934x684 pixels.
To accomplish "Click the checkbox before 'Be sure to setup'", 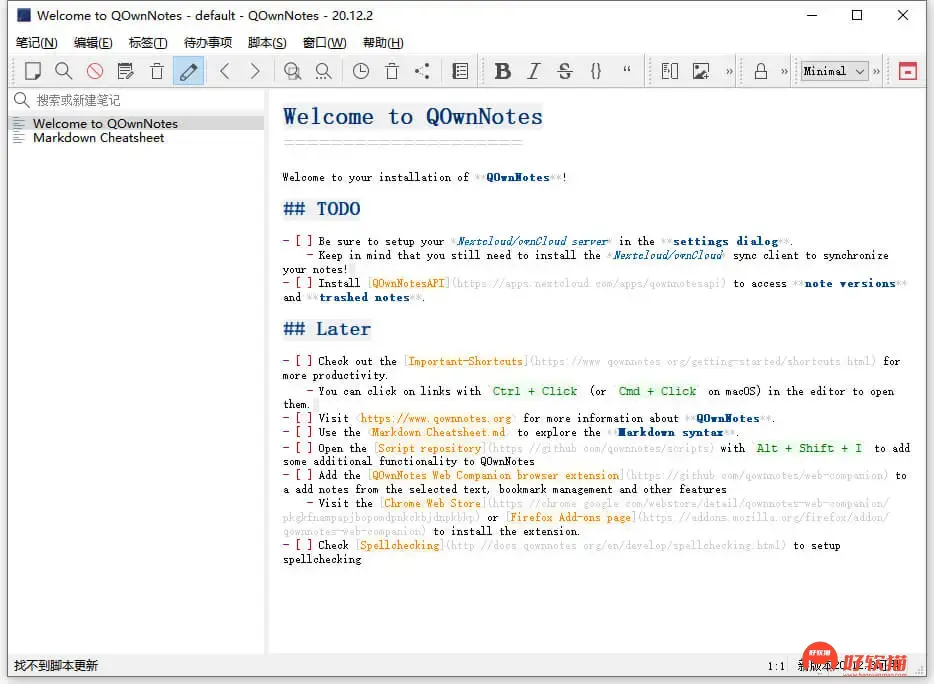I will tap(304, 241).
